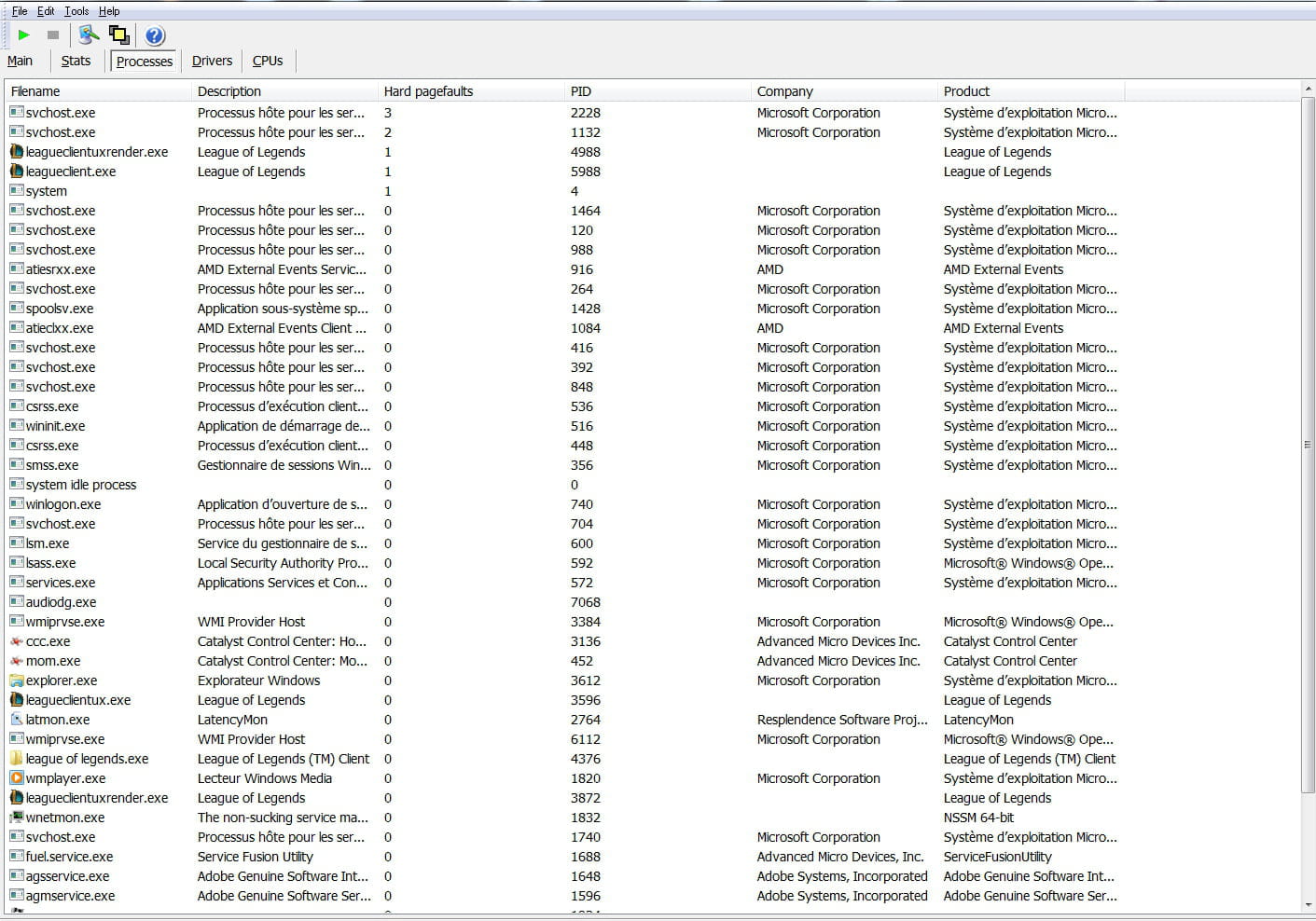This screenshot has height=921, width=1316.
Task: Click the winlogon.exe icon
Action: tap(17, 504)
